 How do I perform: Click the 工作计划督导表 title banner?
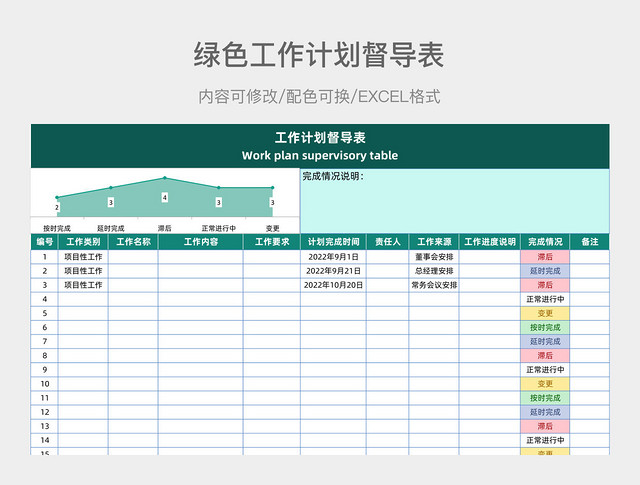(320, 146)
